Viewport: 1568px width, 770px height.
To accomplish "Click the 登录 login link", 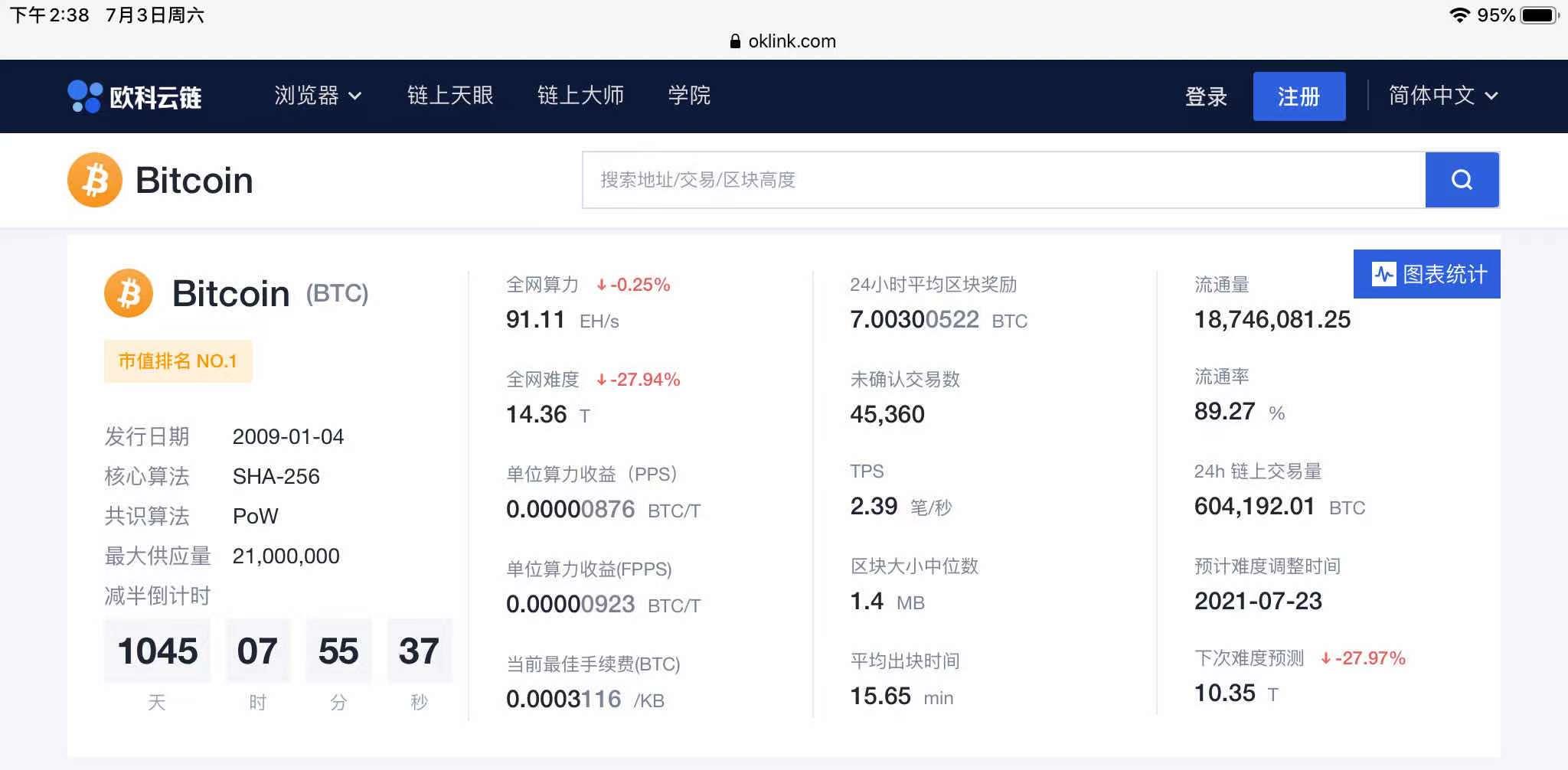I will coord(1206,96).
